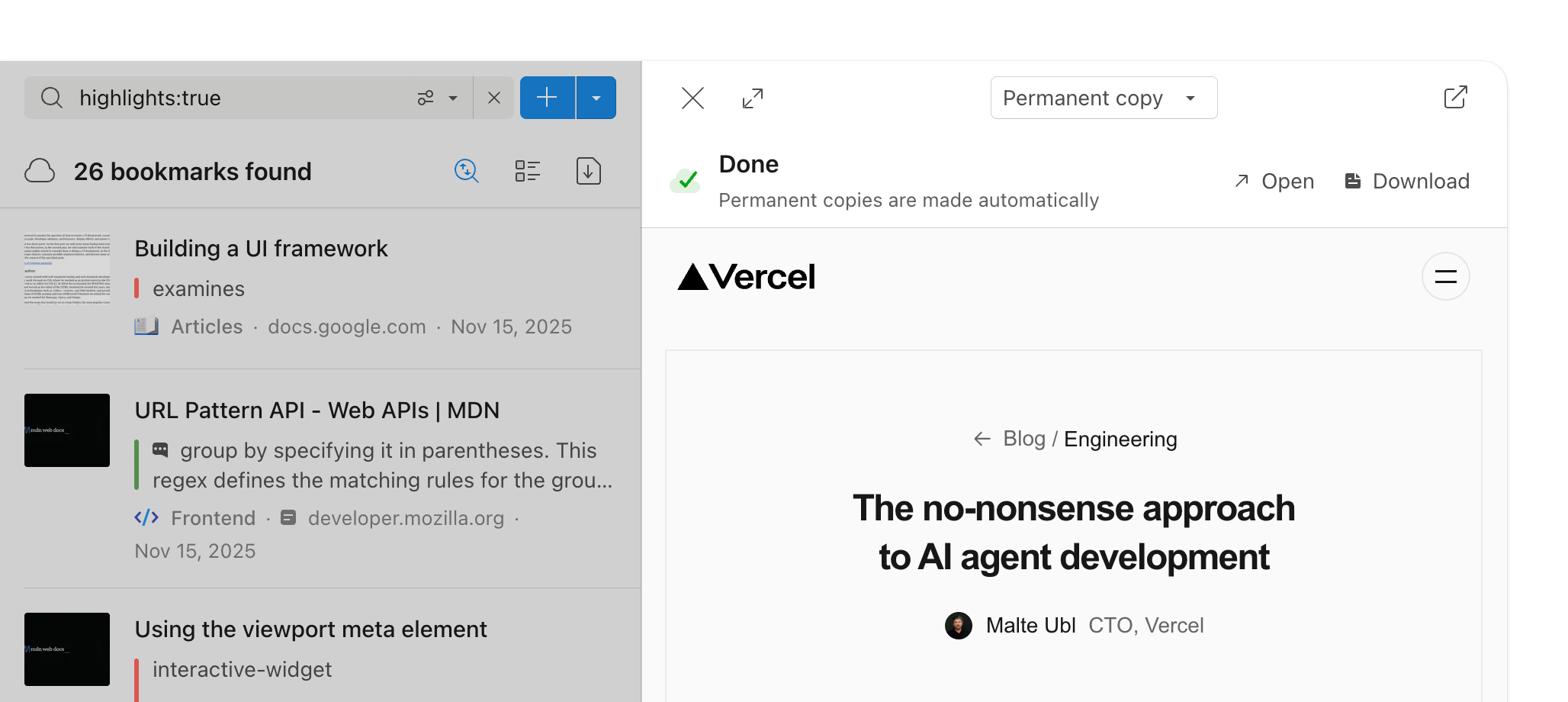Click the cloud sync icon
Image resolution: width=1568 pixels, height=702 pixels.
click(40, 171)
